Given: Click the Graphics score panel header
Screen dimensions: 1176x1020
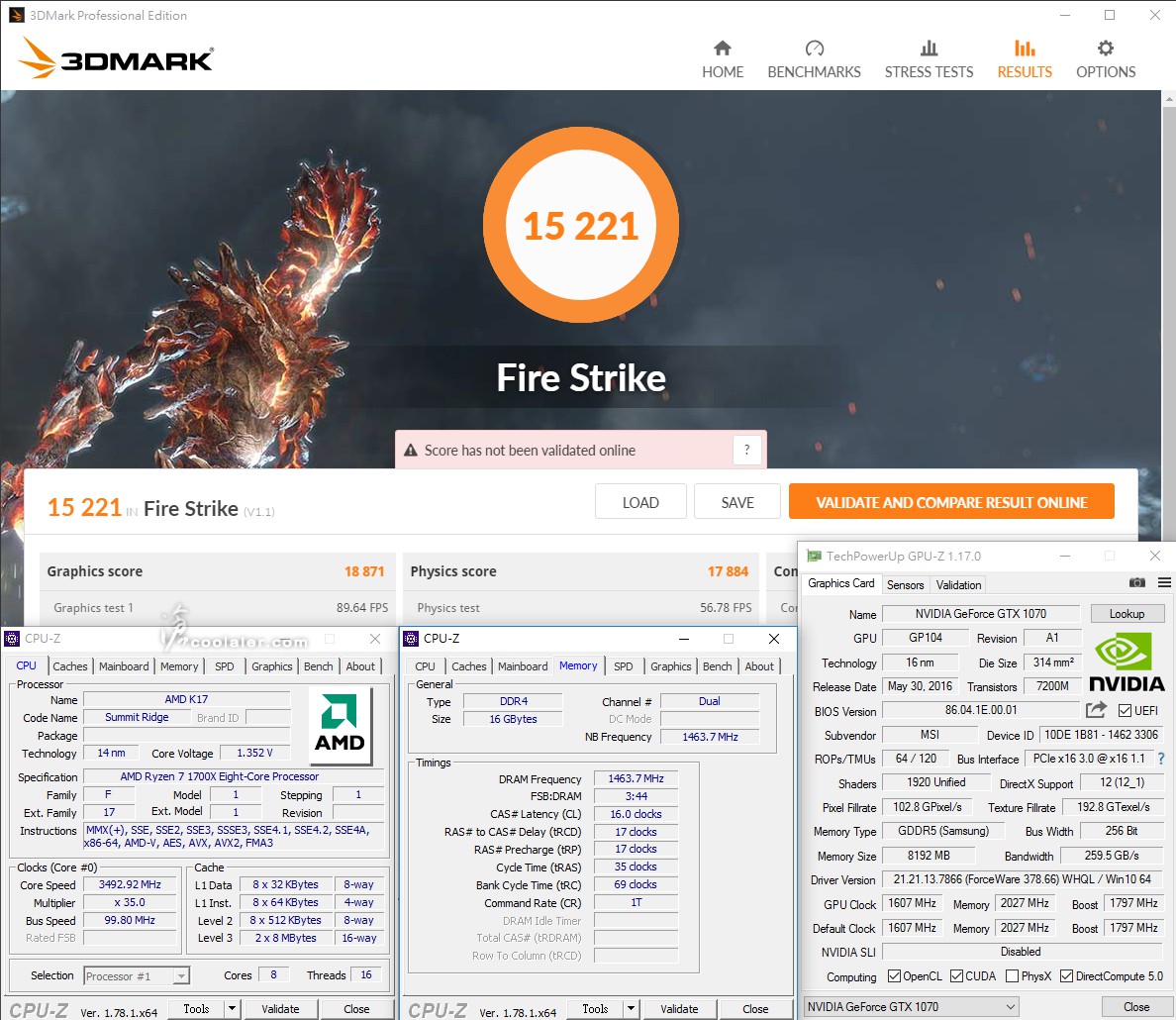Looking at the screenshot, I should 216,571.
